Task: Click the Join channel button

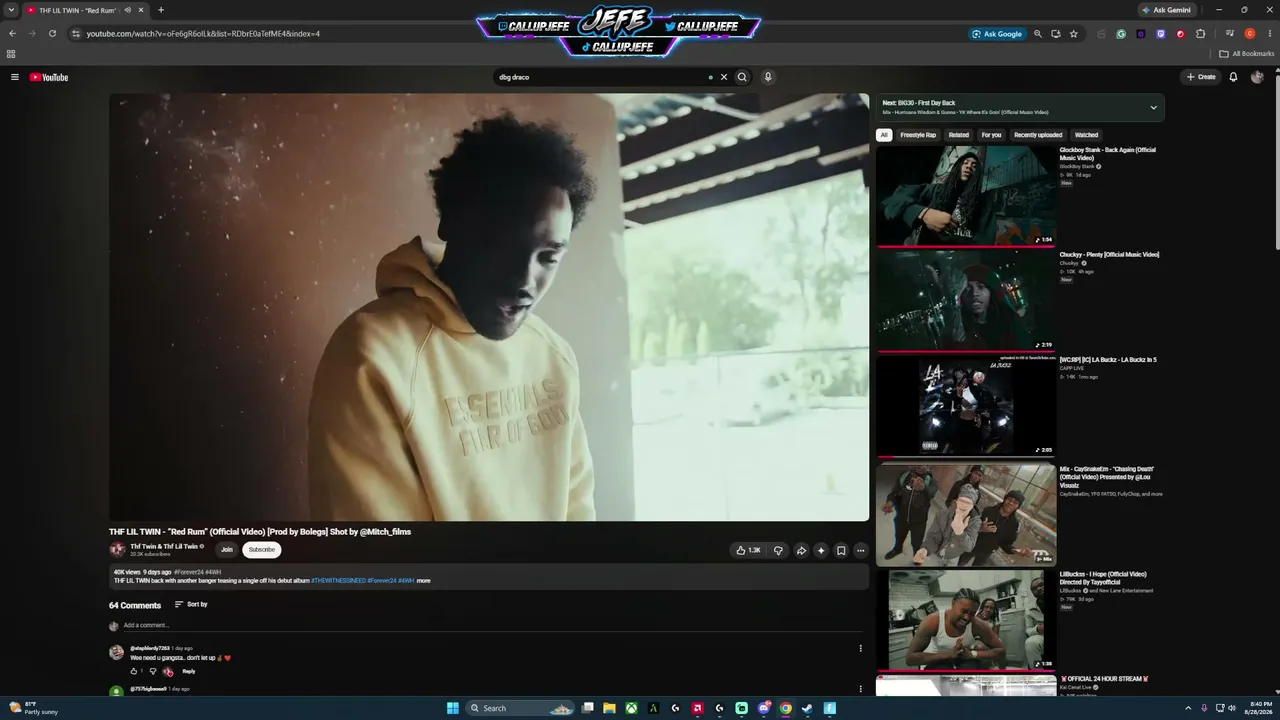Action: click(x=227, y=549)
